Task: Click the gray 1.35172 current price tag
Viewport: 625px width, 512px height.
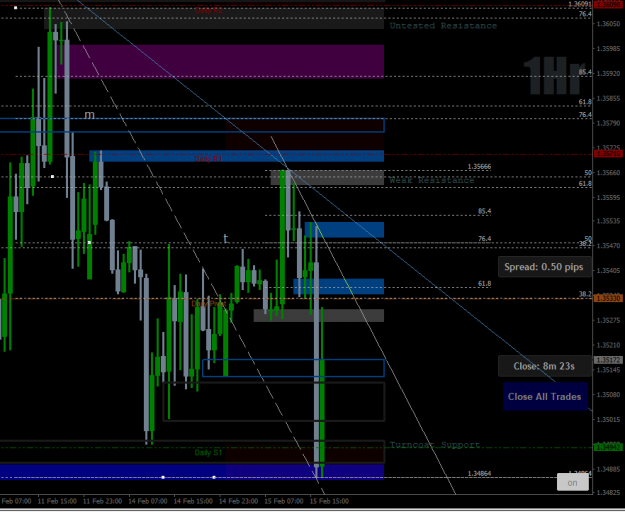Action: (608, 360)
